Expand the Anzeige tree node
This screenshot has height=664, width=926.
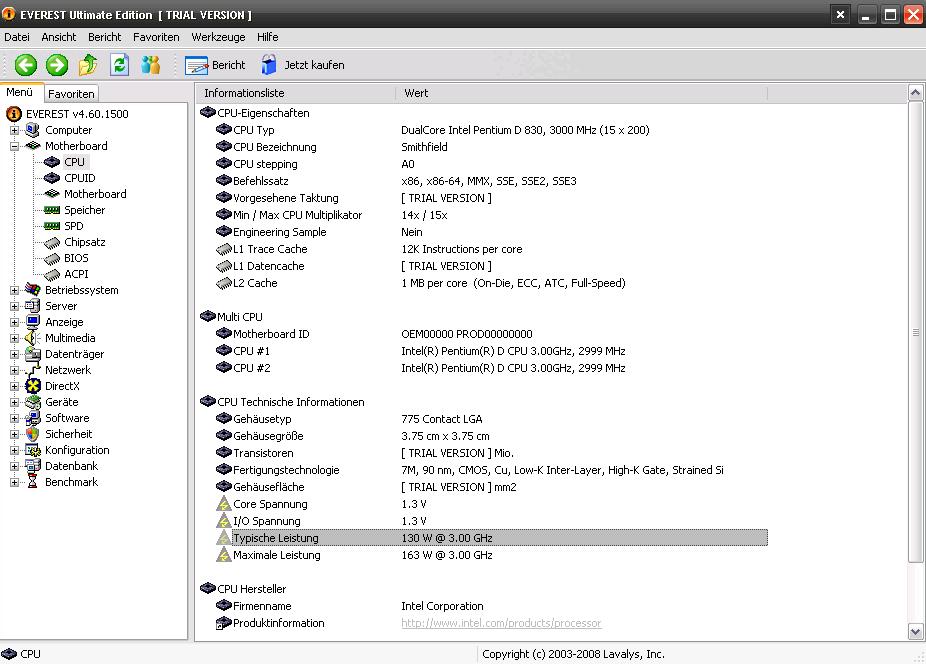(x=14, y=322)
